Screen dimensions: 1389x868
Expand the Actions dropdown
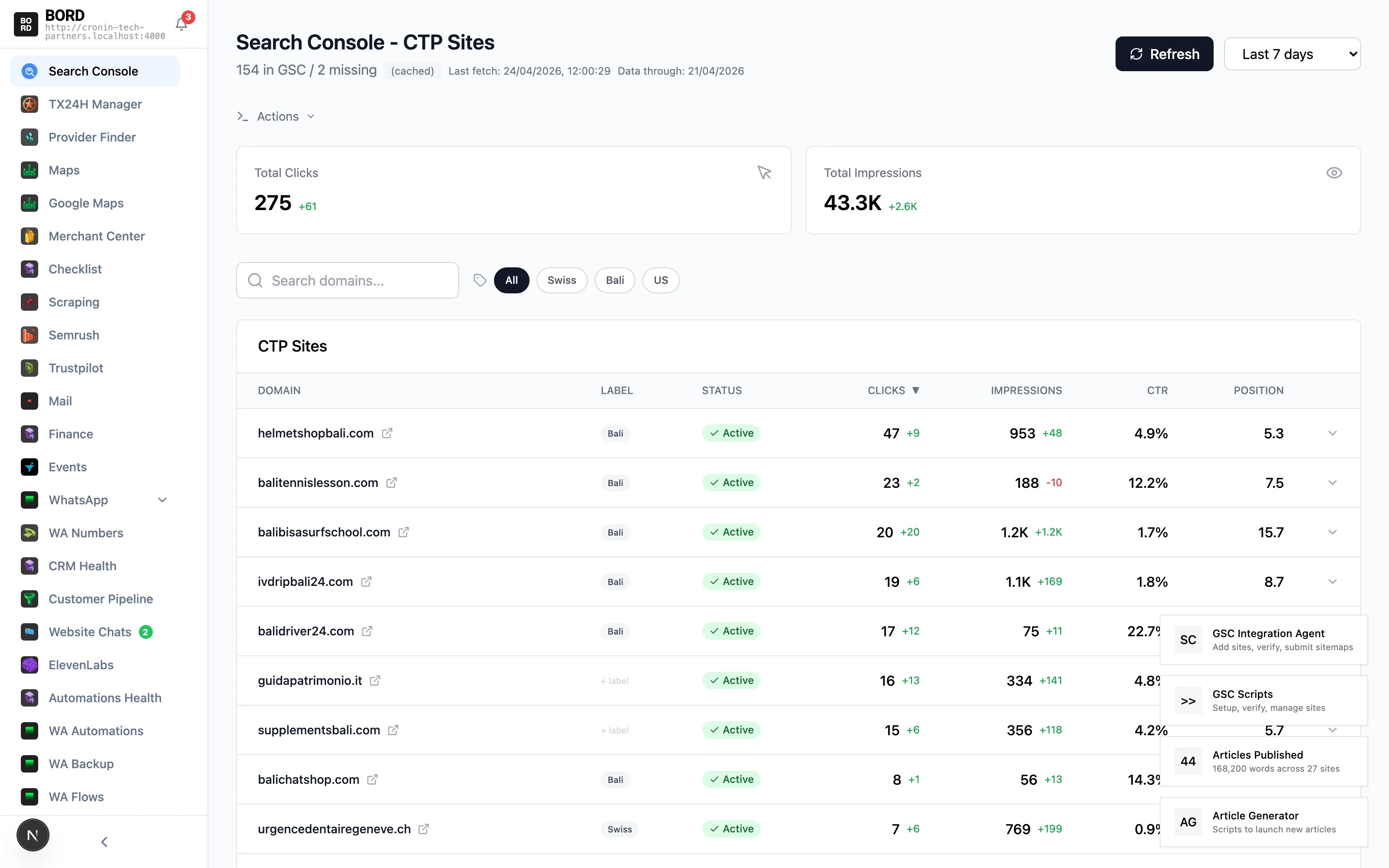pos(277,116)
